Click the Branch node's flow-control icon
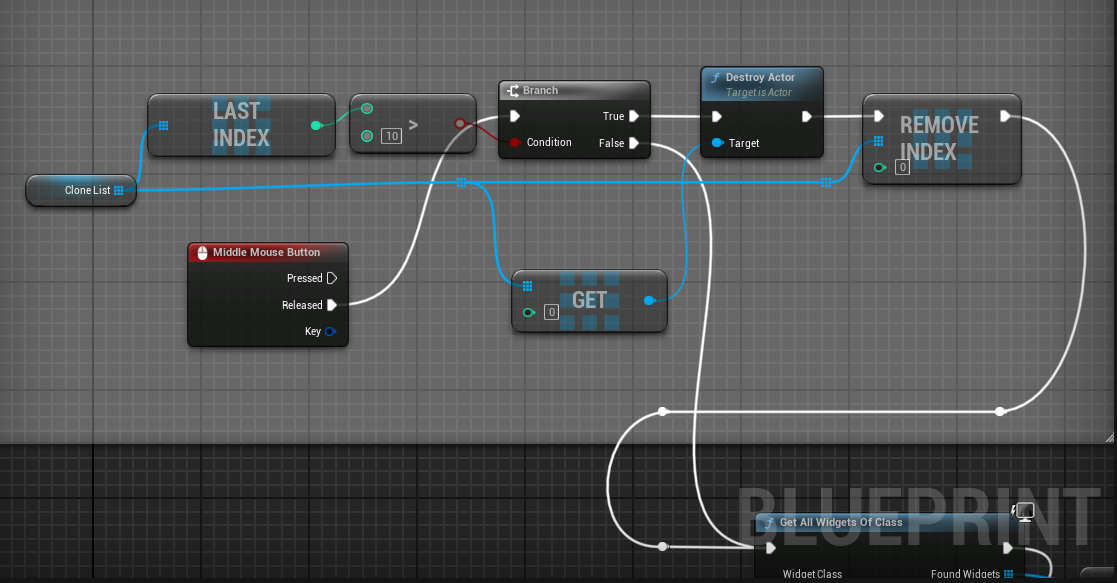 (x=512, y=91)
